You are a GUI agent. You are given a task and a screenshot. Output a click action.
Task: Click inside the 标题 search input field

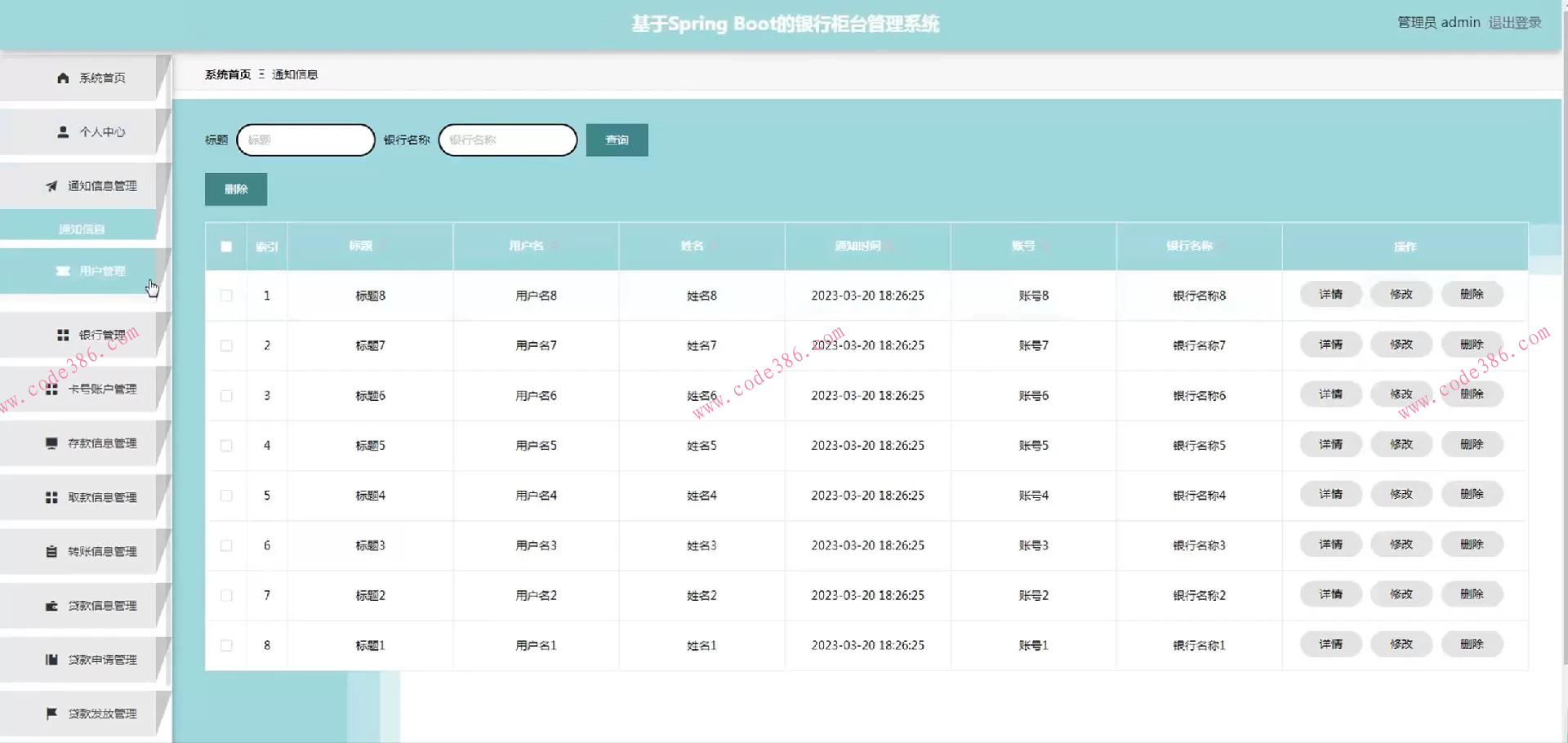tap(305, 140)
